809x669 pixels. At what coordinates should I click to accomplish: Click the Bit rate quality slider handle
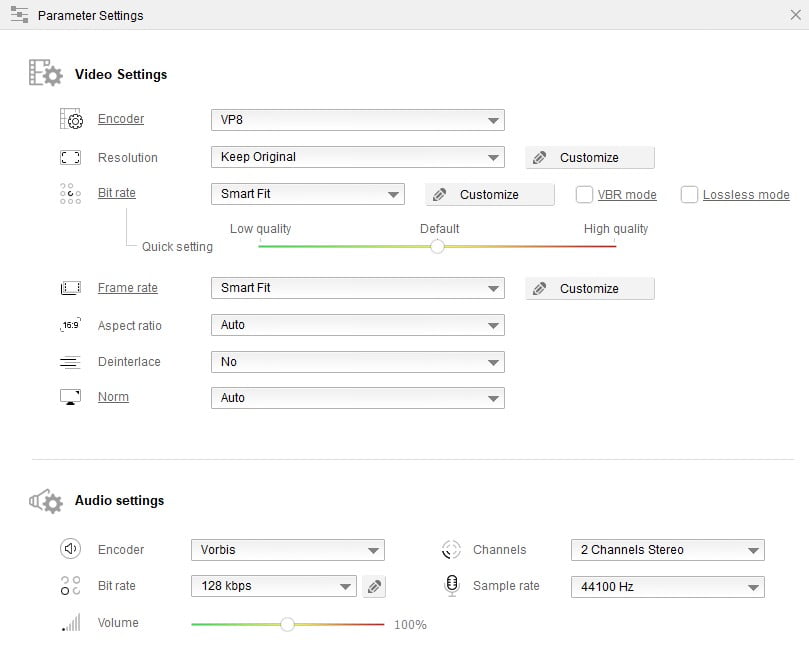coord(437,246)
